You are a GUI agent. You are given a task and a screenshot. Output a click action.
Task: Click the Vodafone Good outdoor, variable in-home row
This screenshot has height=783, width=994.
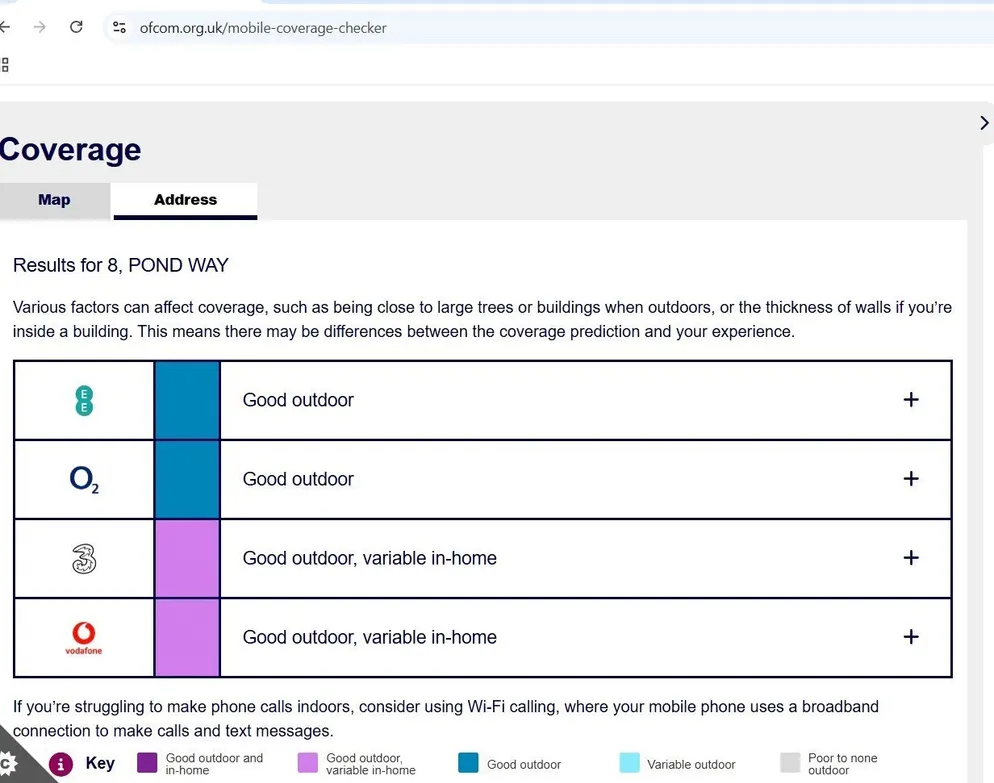point(483,638)
